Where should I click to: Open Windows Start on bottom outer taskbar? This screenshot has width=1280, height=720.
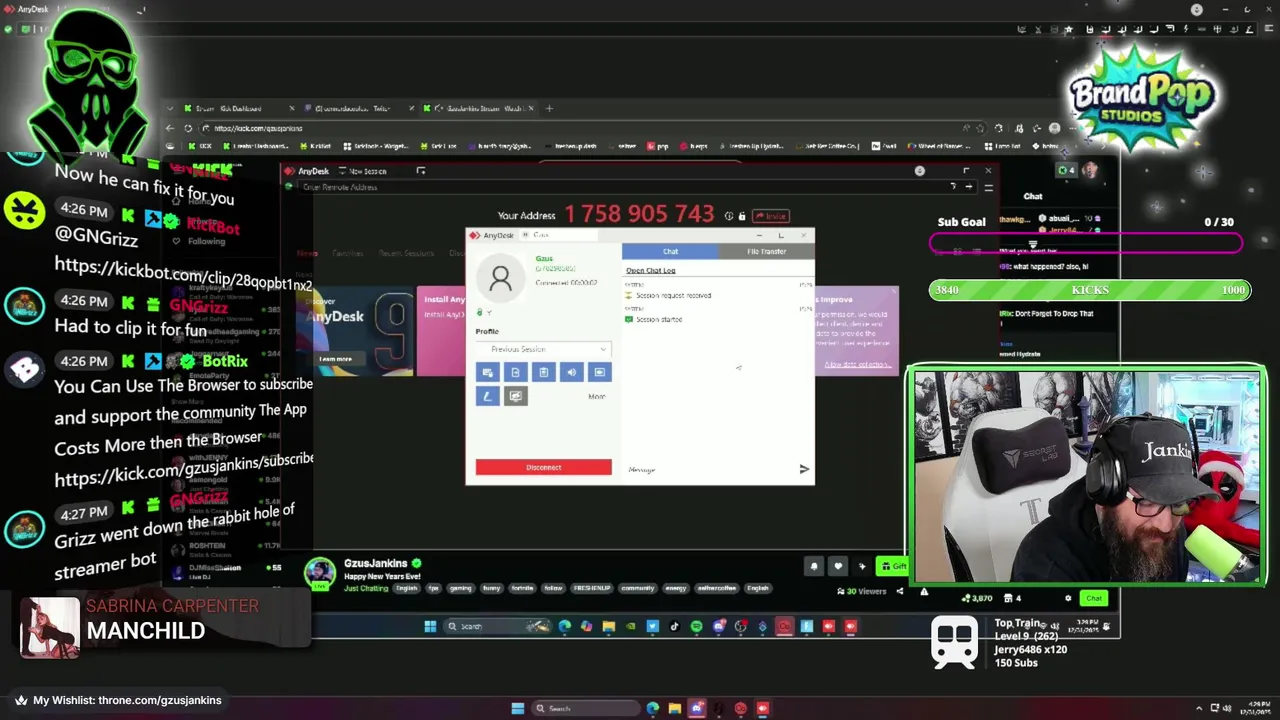[517, 708]
